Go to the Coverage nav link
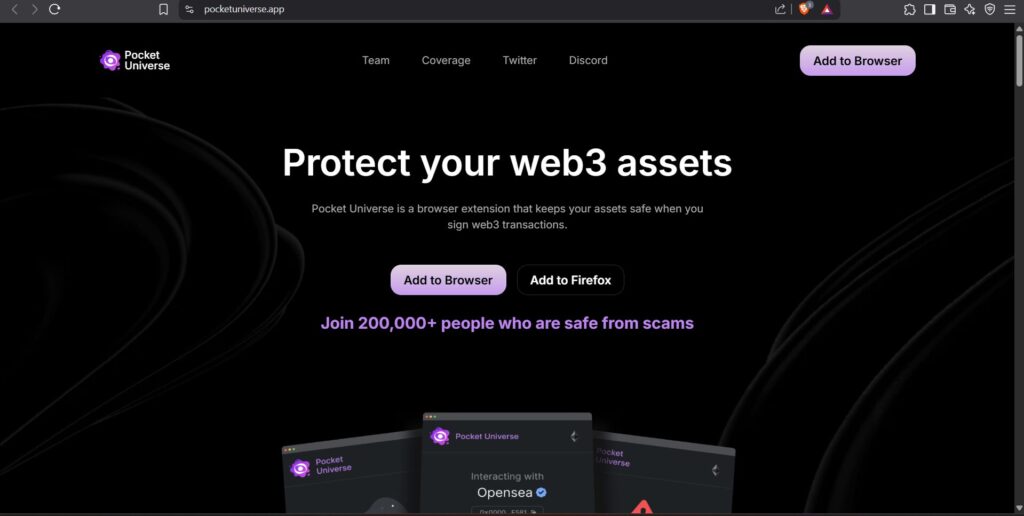The width and height of the screenshot is (1024, 516). click(x=446, y=60)
